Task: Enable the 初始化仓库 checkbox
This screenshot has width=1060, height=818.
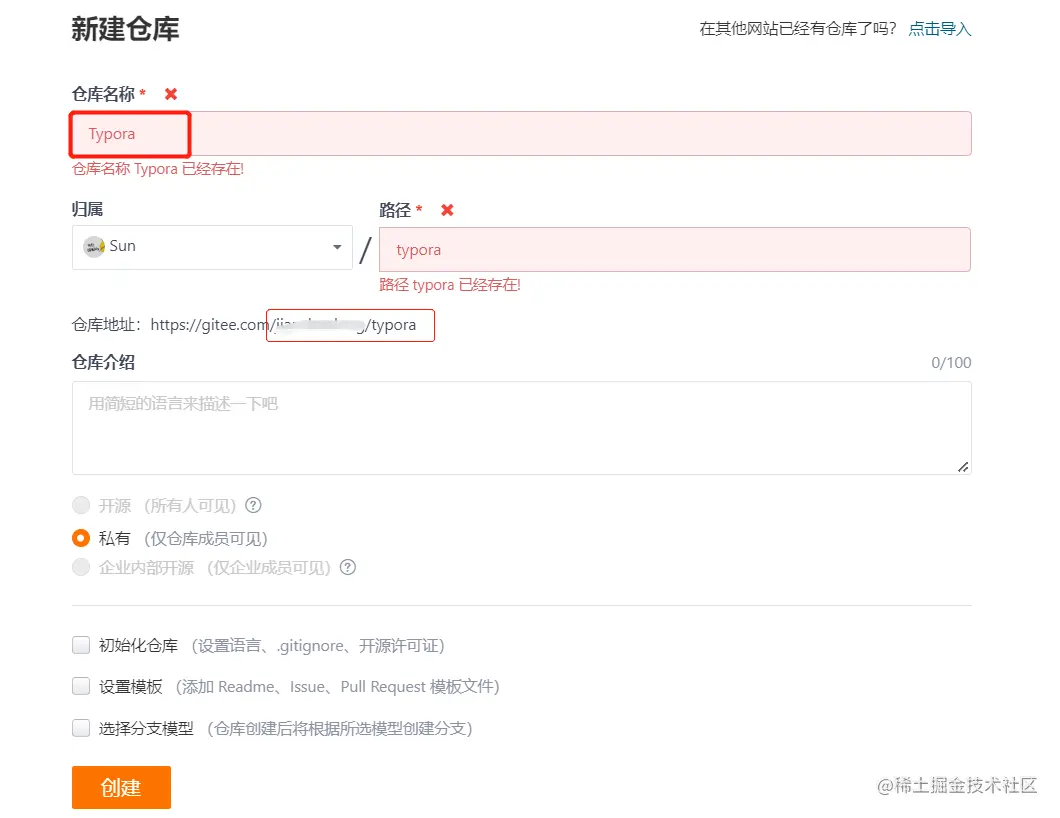Action: click(x=81, y=645)
